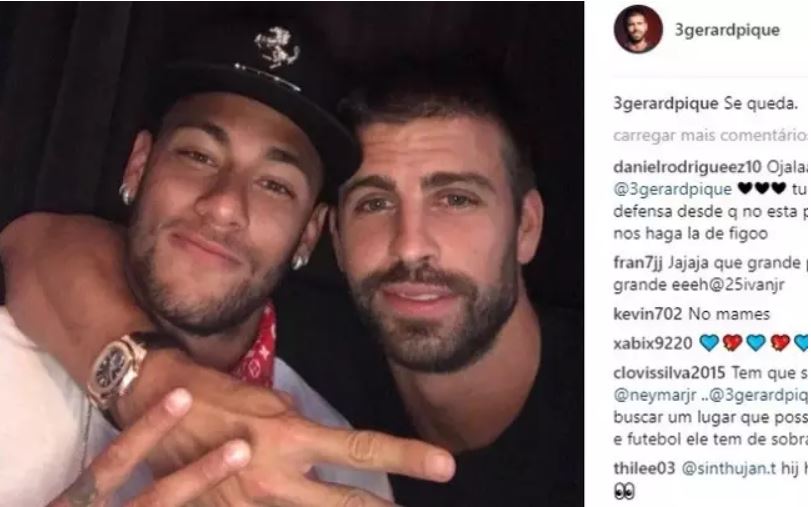Click first red heart in xabix9220 comment
This screenshot has width=811, height=507.
(732, 343)
